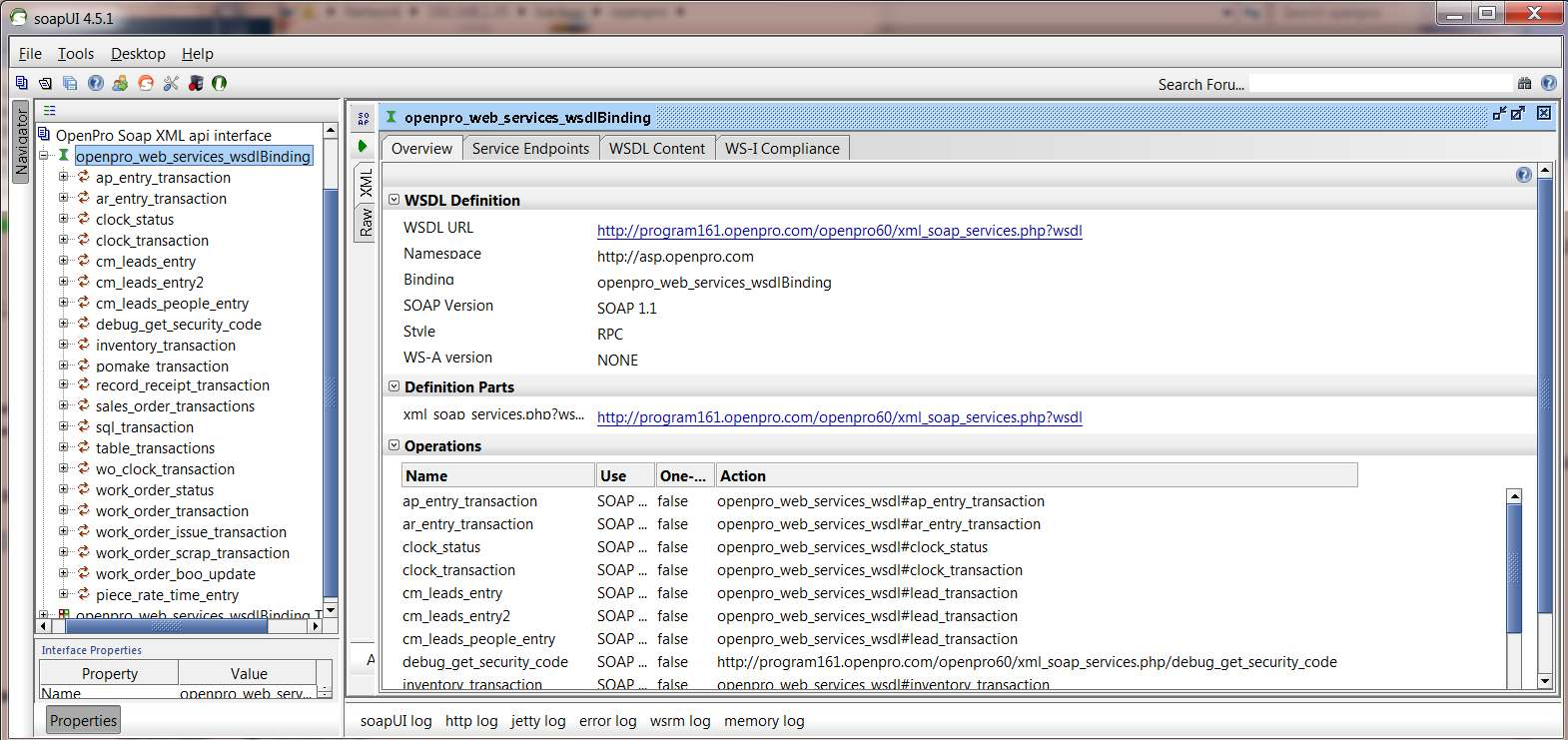Open the WSDL URL hyperlink
1568x740 pixels.
pos(839,231)
